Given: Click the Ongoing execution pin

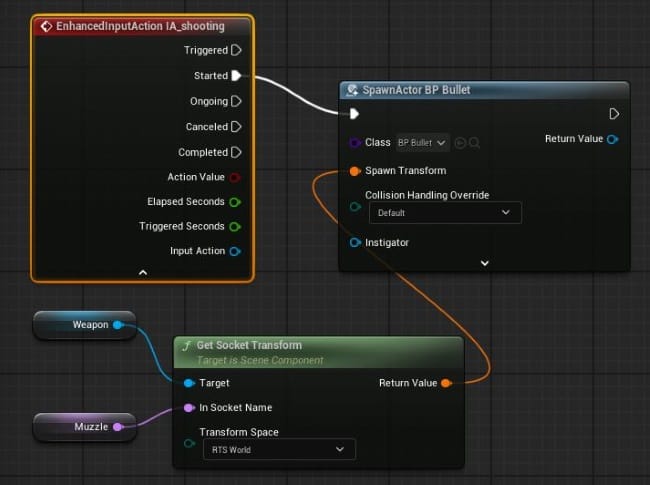Looking at the screenshot, I should pos(236,101).
